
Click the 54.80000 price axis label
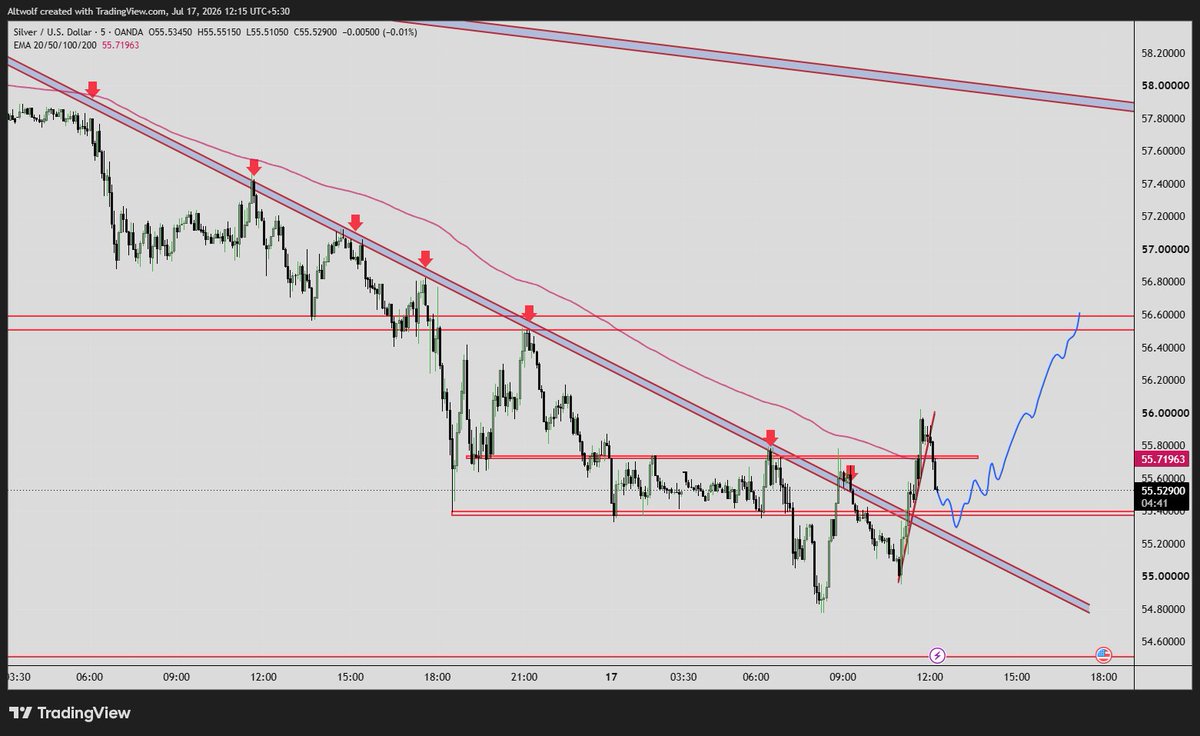[x=1163, y=609]
